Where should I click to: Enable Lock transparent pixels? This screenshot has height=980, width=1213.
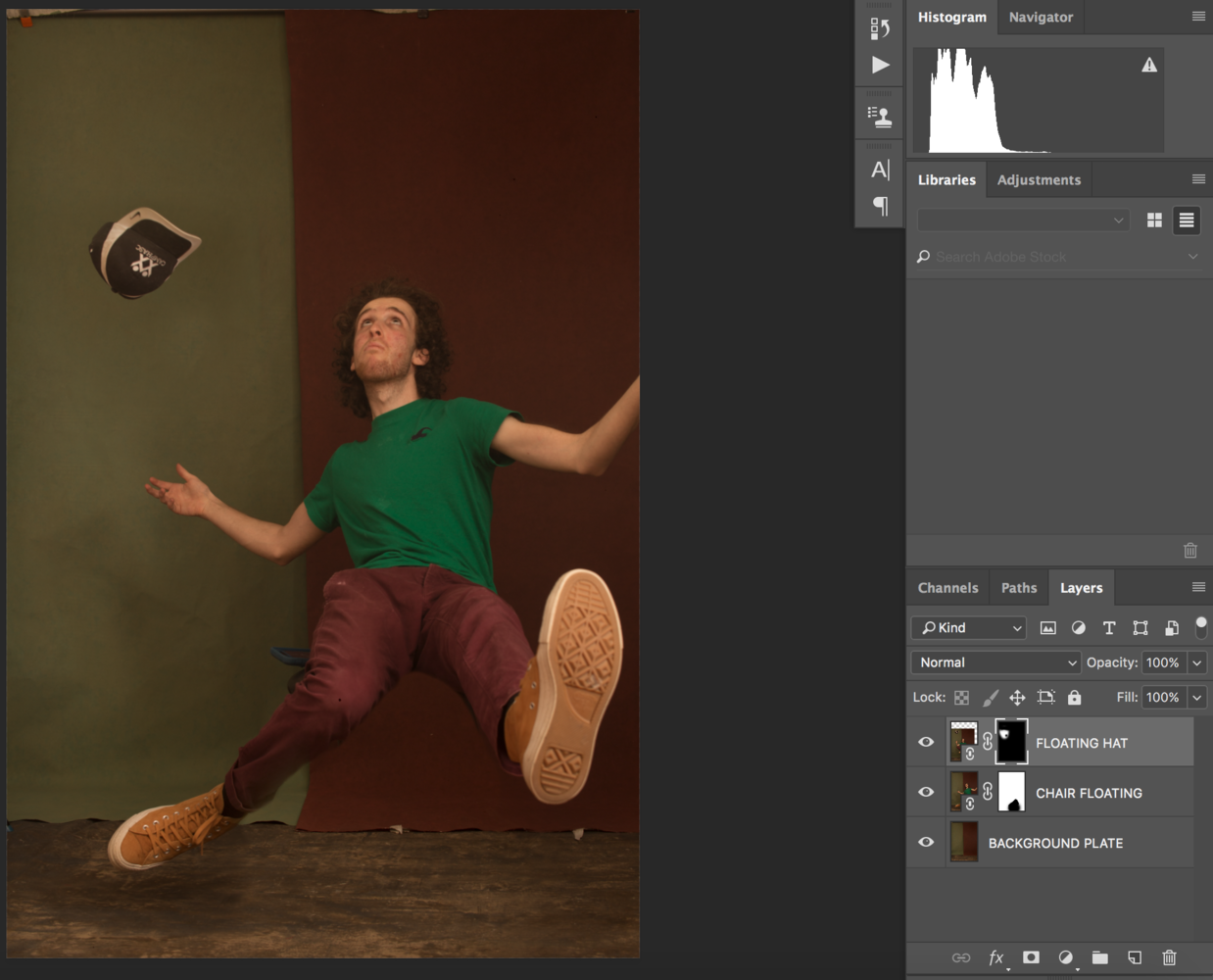pos(963,697)
